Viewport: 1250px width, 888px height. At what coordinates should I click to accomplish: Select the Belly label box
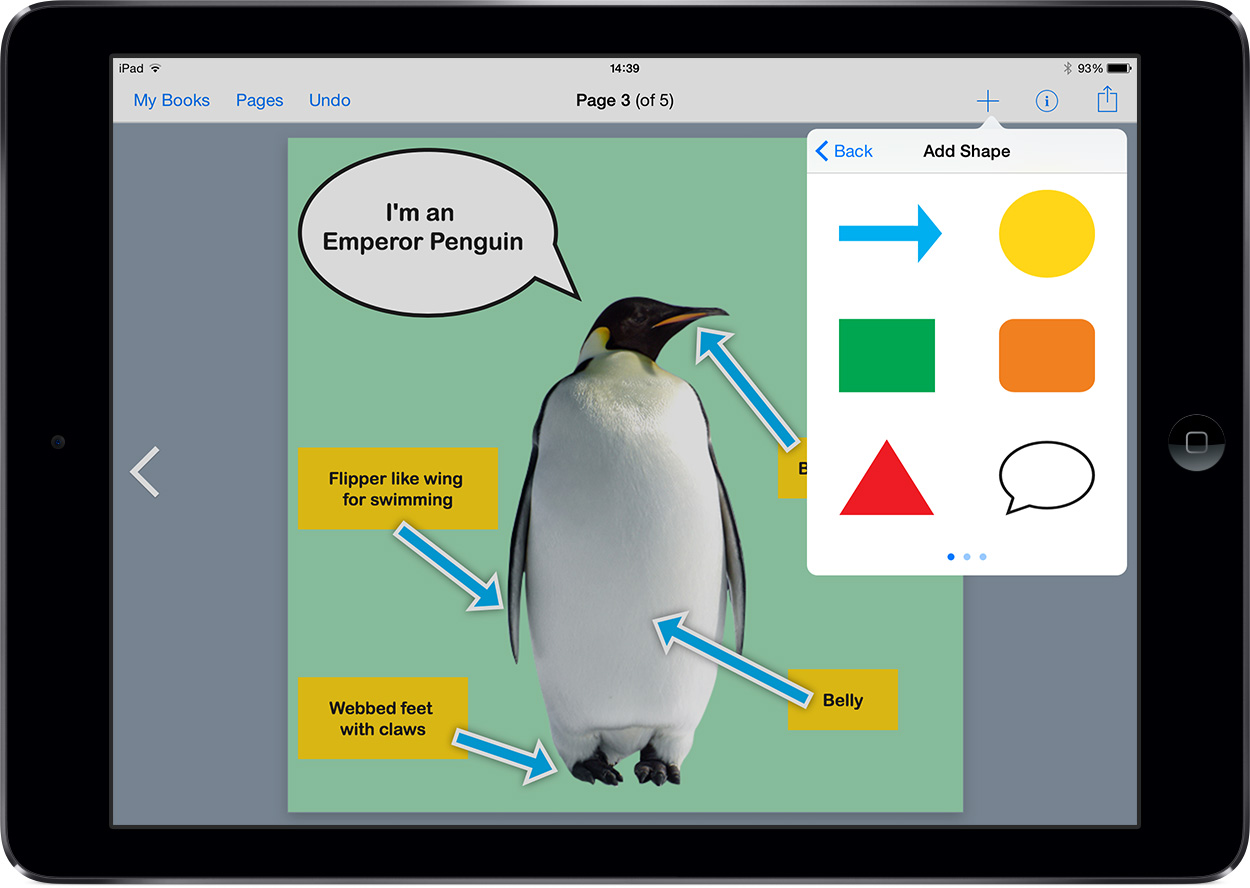(843, 700)
